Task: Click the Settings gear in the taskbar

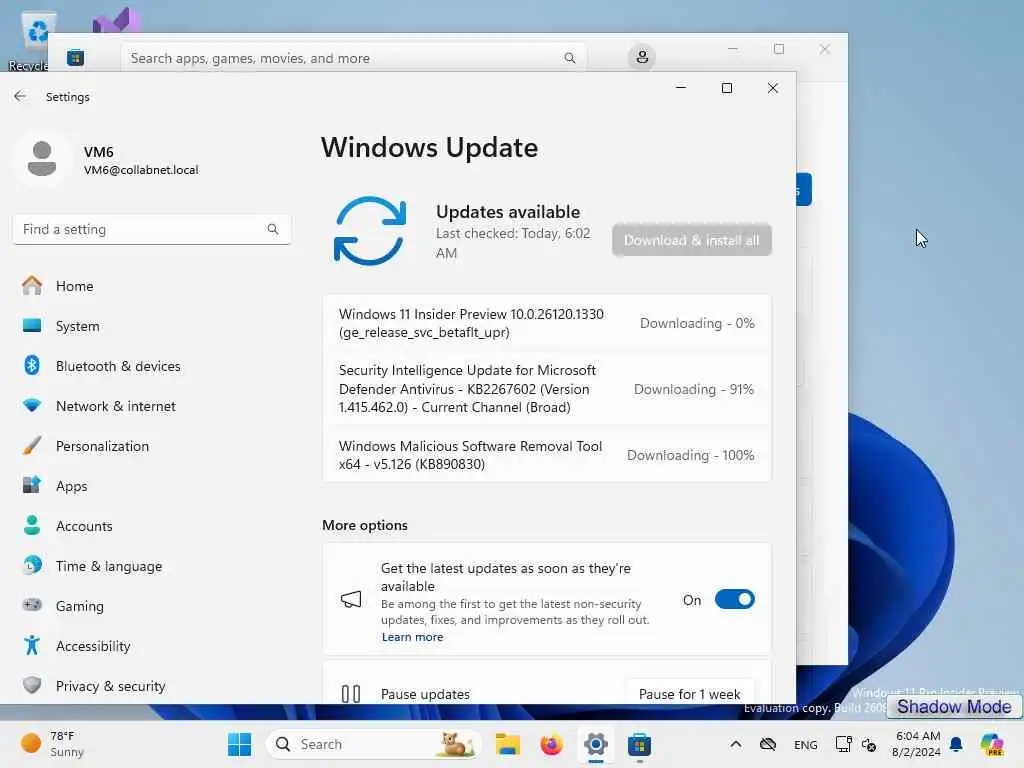Action: pos(596,744)
